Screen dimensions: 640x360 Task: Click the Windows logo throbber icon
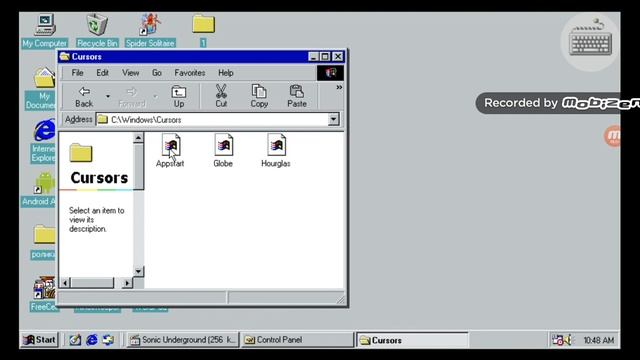click(330, 73)
